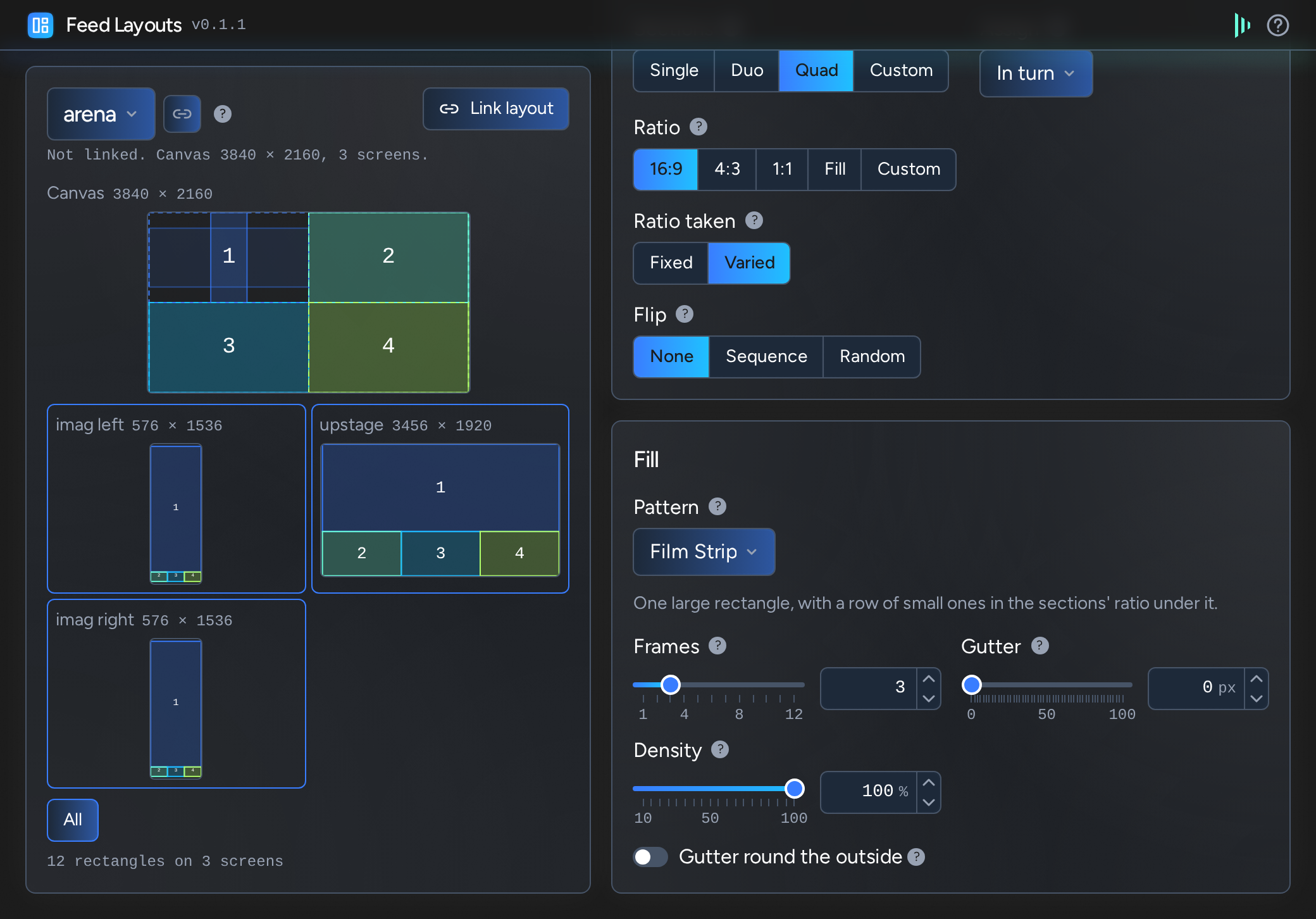1316x919 pixels.
Task: Select the upstage screen preview
Action: (440, 499)
